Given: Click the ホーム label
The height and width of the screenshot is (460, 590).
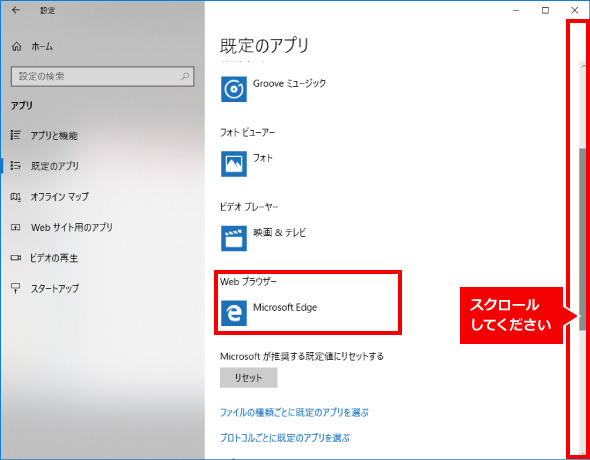Looking at the screenshot, I should [42, 47].
